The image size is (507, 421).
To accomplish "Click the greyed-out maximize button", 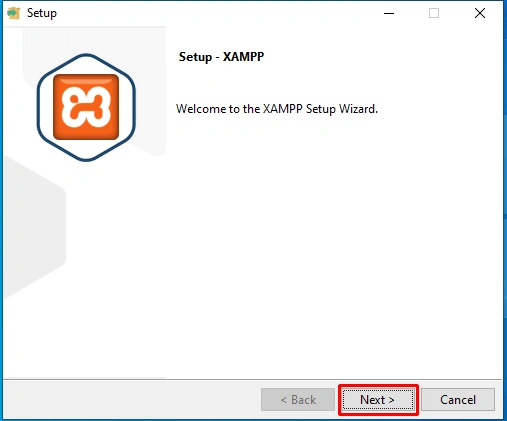I will click(434, 13).
